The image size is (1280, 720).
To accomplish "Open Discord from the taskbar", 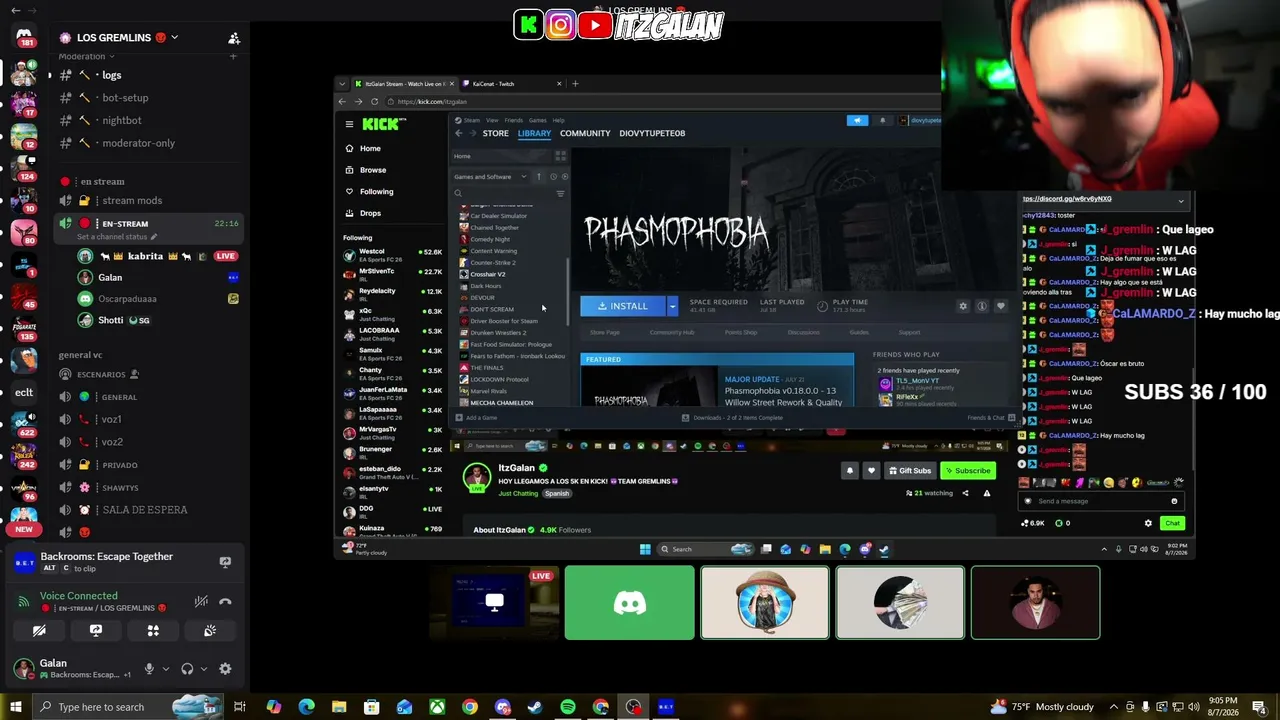I will click(502, 707).
